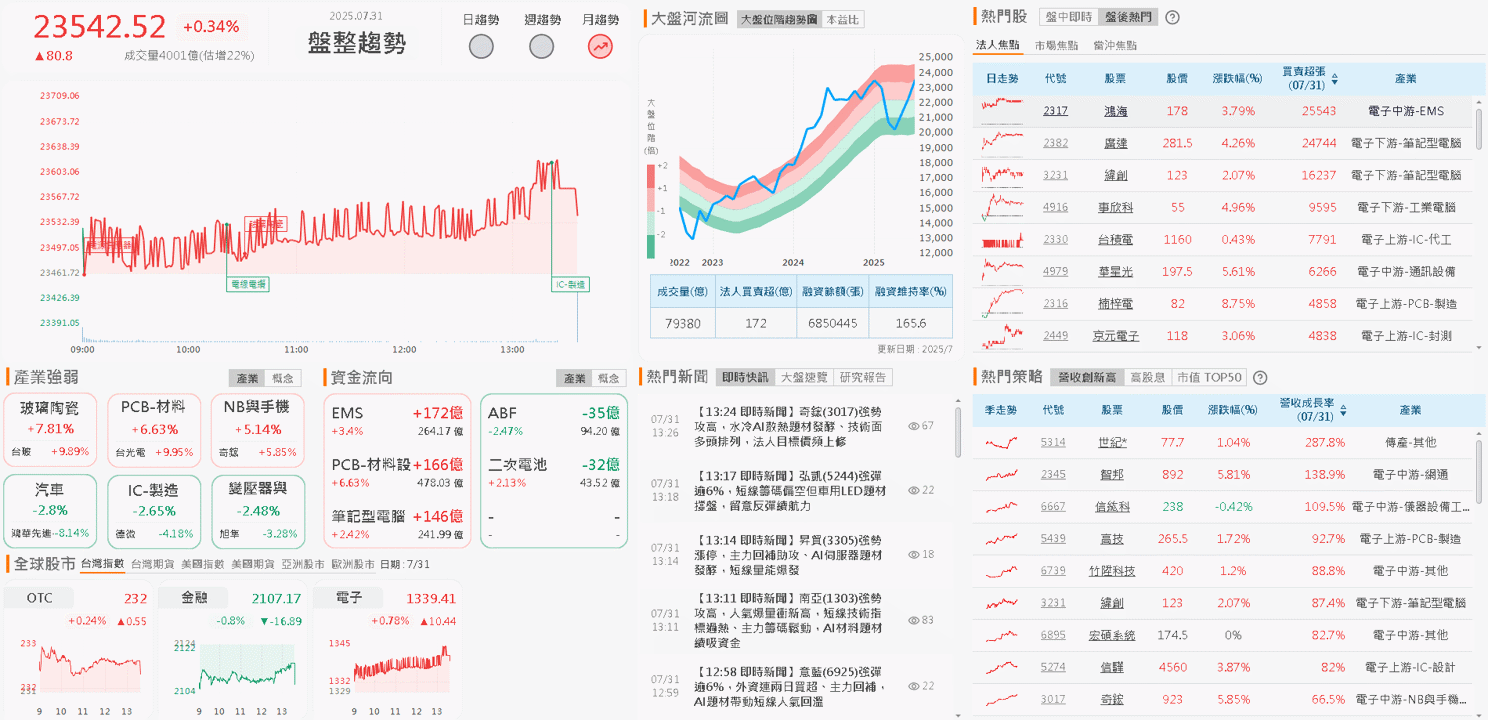
Task: Select 概念 toggle in 產業強弱
Action: (x=283, y=378)
